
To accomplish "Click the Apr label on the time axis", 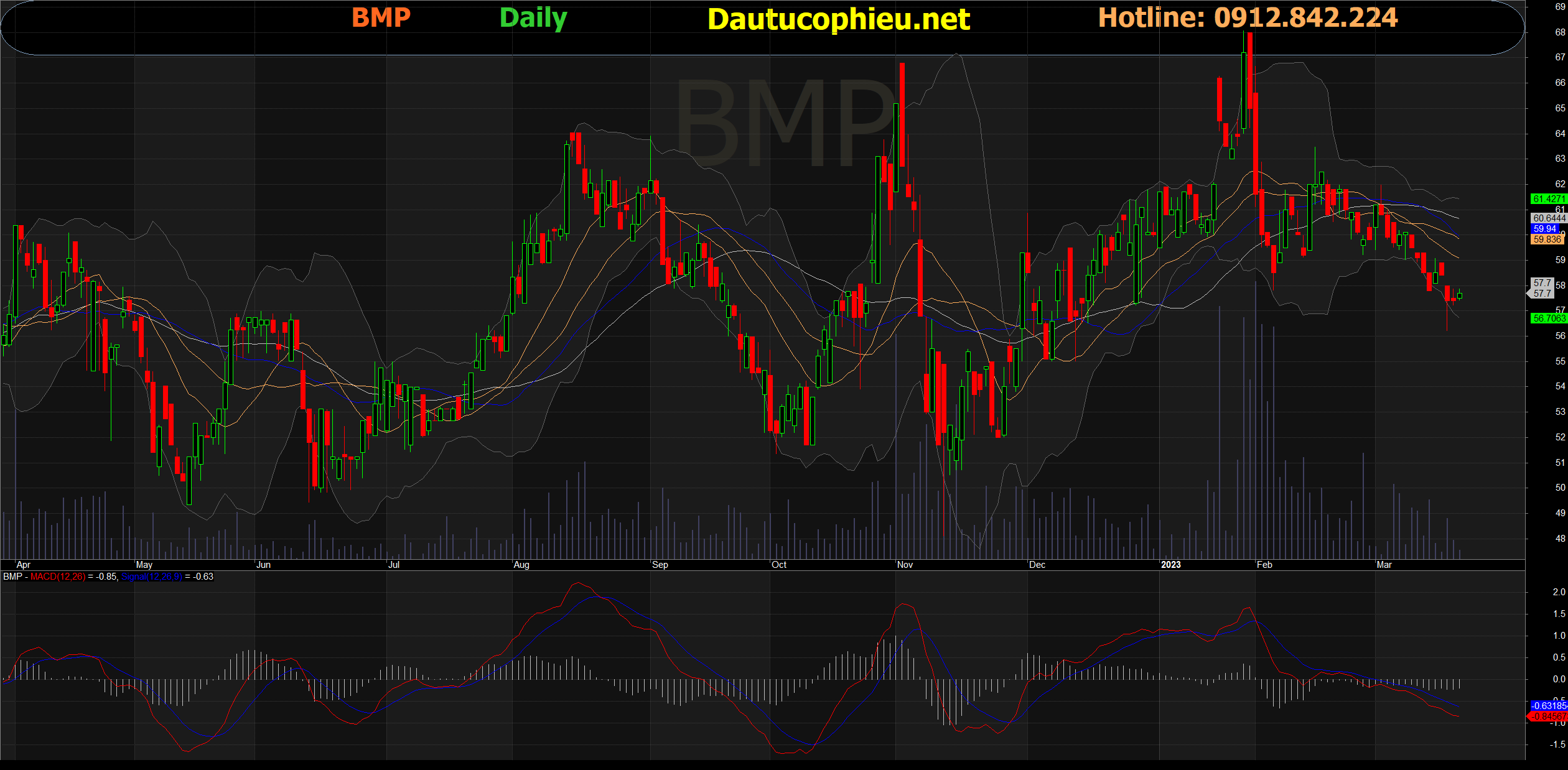I will [x=24, y=565].
